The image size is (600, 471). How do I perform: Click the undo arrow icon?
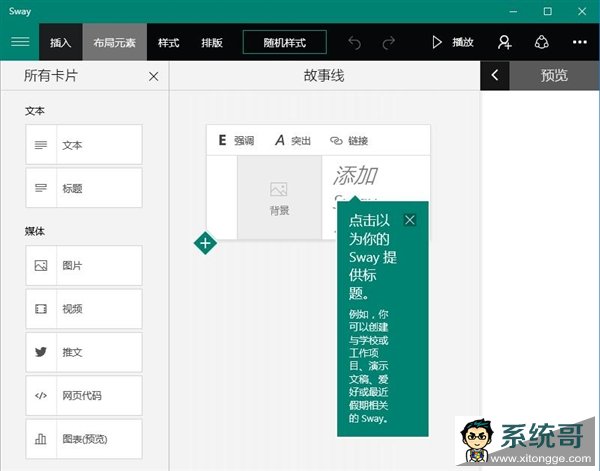click(x=355, y=42)
